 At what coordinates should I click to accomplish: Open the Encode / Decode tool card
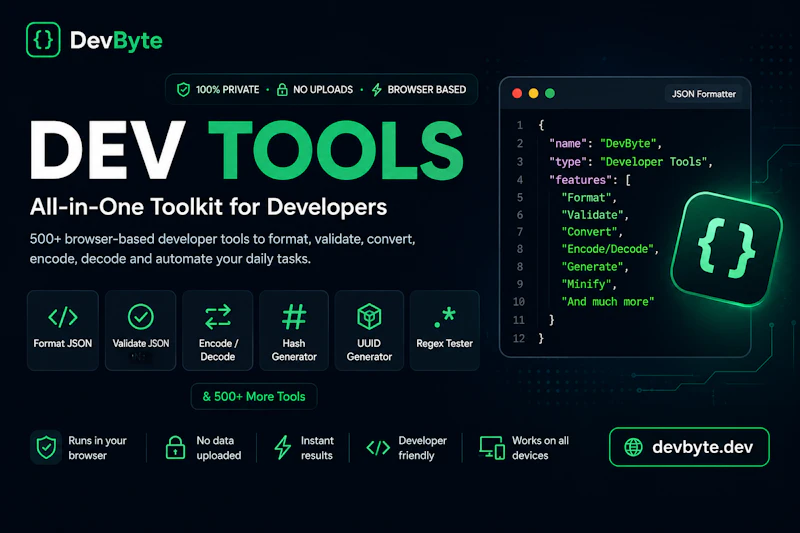218,330
